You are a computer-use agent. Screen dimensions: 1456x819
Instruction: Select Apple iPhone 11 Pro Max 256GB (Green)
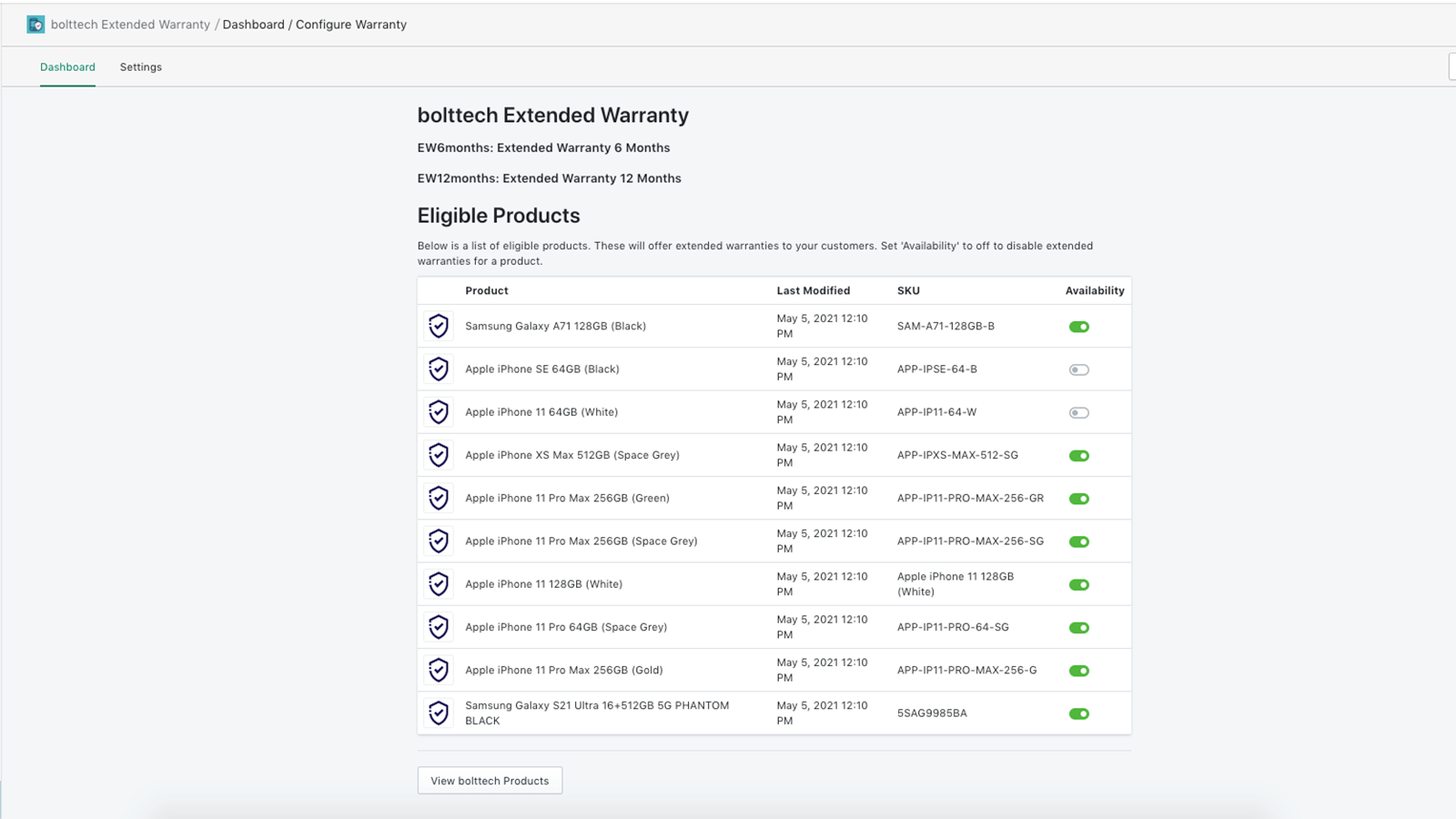point(567,498)
